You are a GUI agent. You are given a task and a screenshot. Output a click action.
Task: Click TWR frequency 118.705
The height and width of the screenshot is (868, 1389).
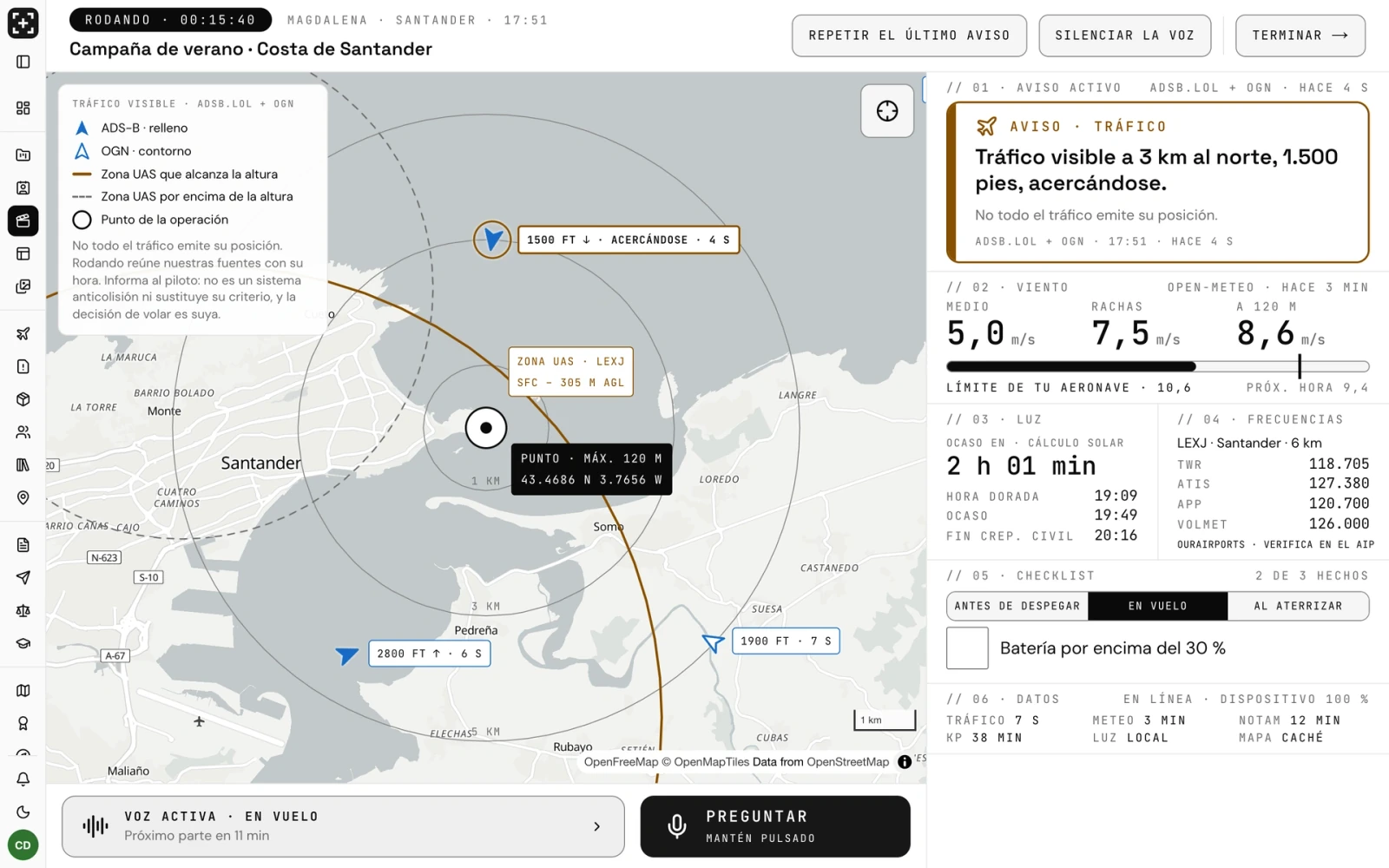pos(1339,464)
